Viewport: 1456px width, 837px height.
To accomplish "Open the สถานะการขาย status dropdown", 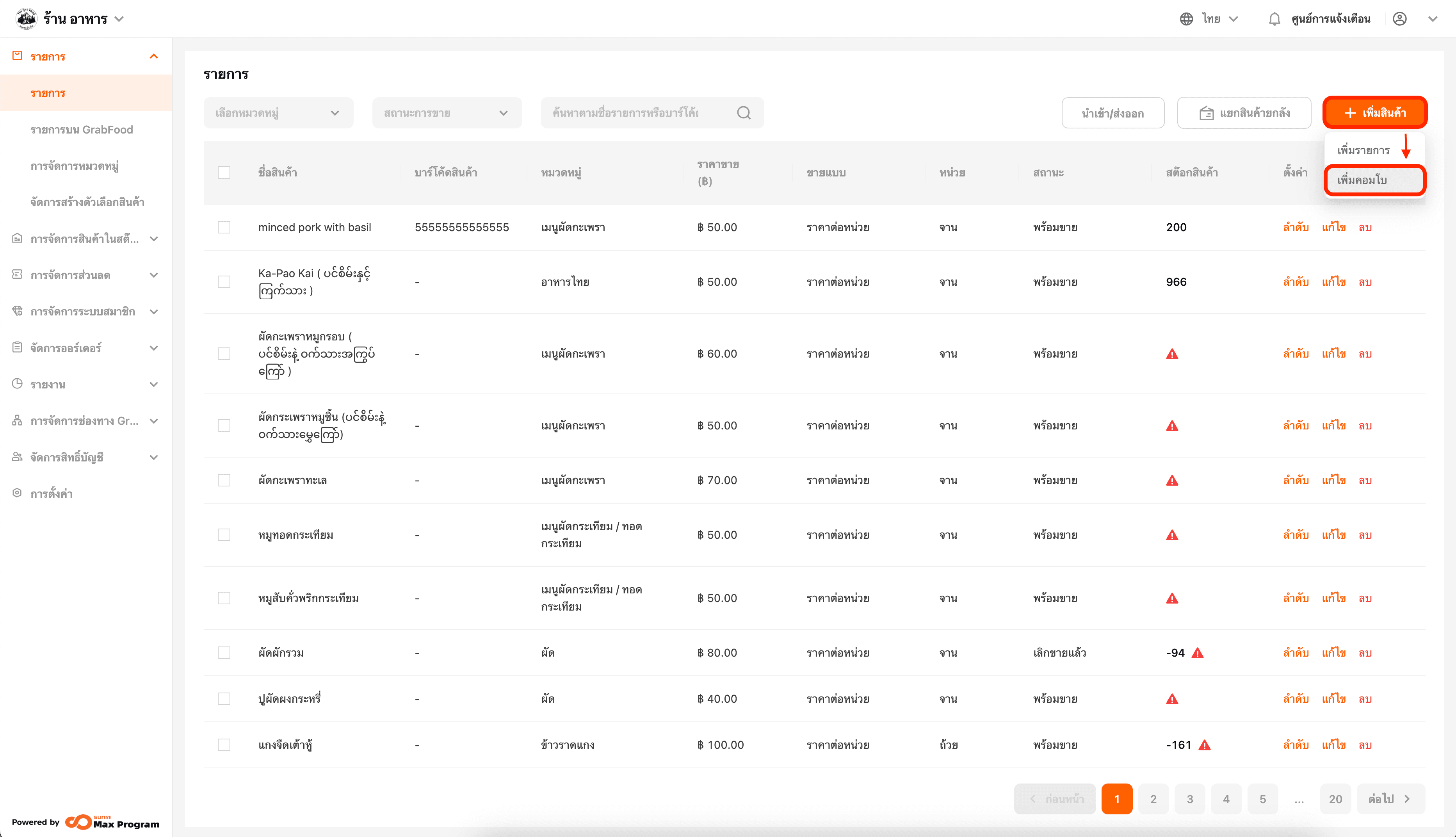I will pyautogui.click(x=447, y=113).
